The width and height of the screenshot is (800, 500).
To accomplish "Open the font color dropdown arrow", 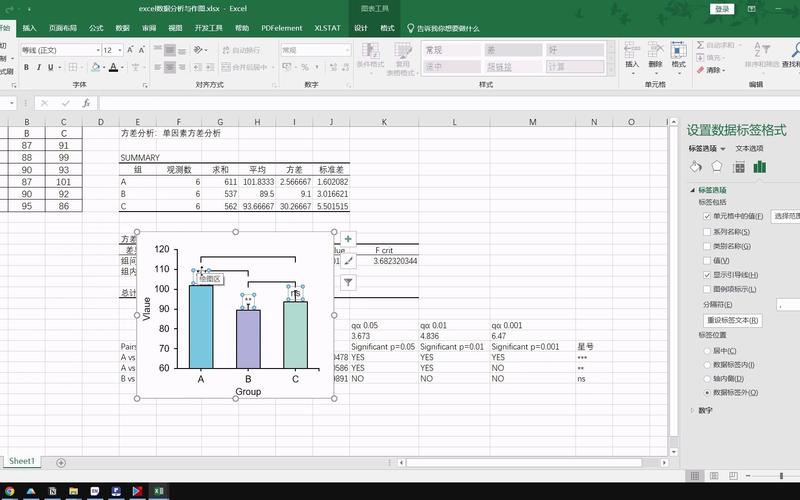I will point(122,67).
